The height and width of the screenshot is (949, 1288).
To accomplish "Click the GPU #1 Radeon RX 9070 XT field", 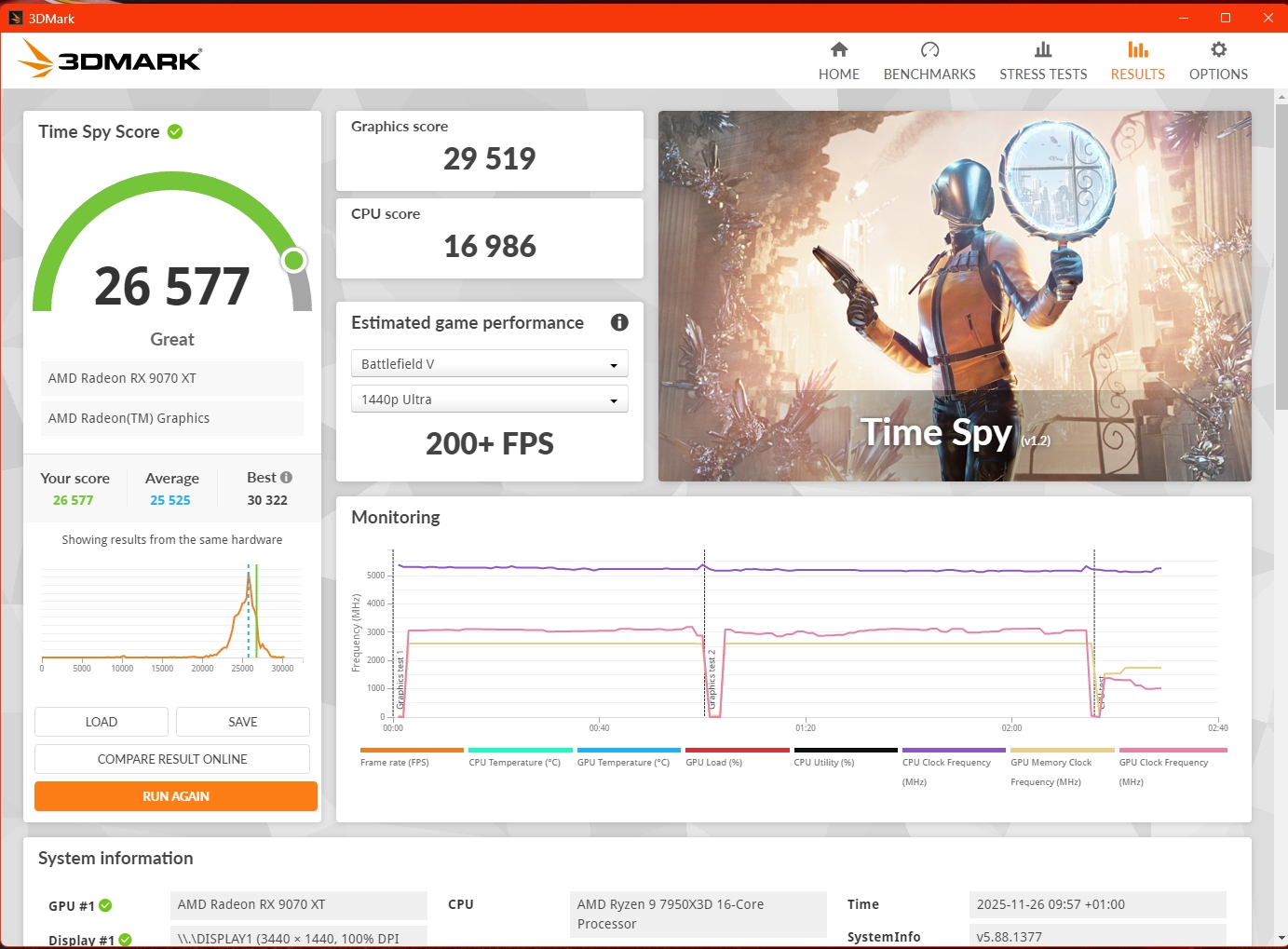I will (x=299, y=904).
